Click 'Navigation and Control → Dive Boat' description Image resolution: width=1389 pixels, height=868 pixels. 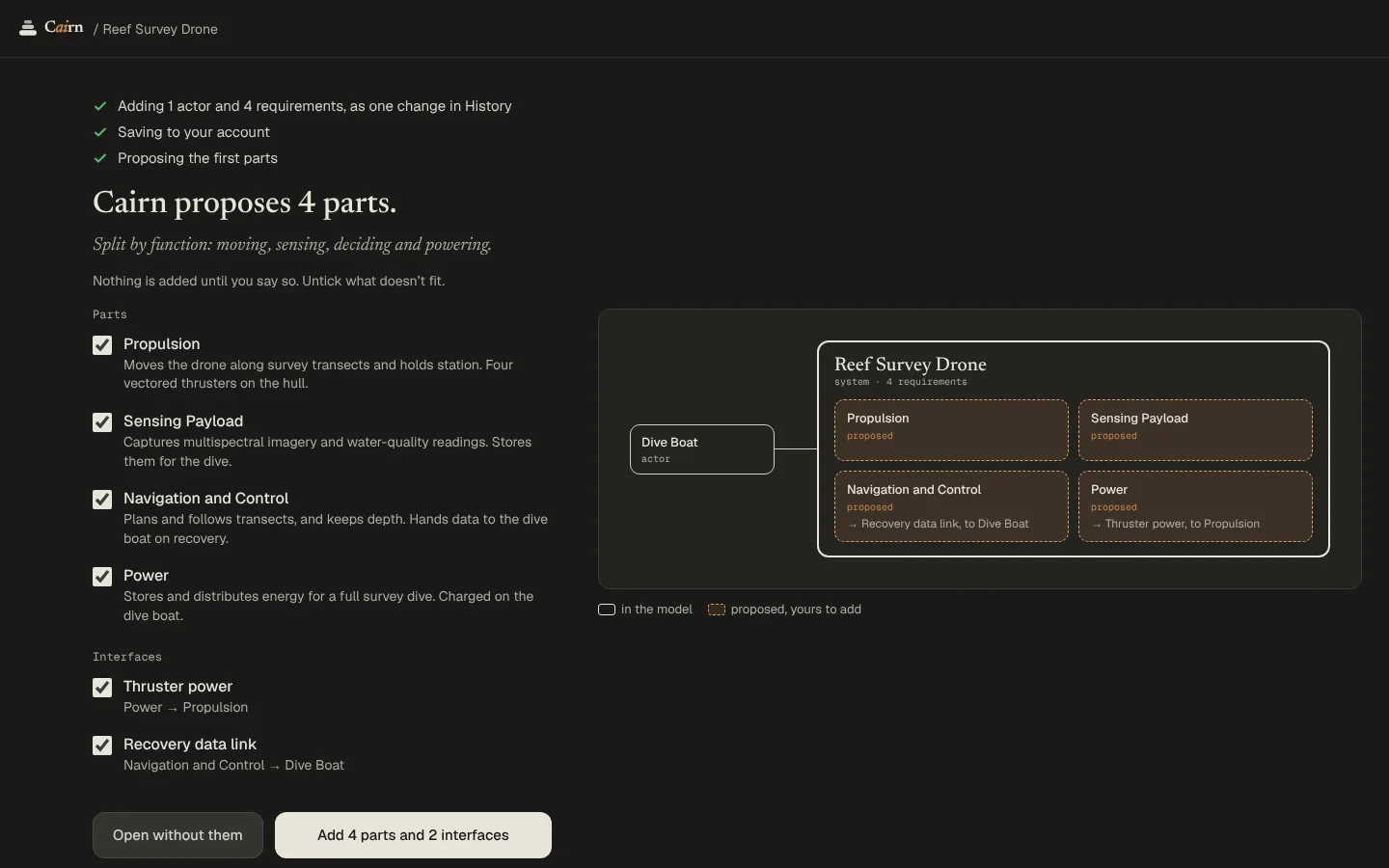point(233,765)
